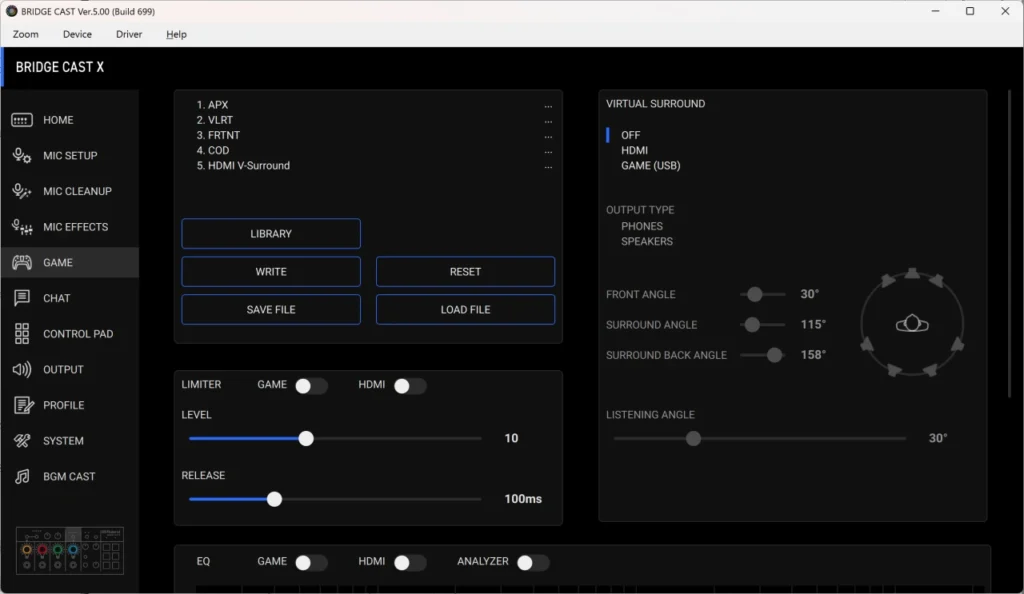Open the Mic Effects icon
Image resolution: width=1024 pixels, height=594 pixels.
click(22, 227)
